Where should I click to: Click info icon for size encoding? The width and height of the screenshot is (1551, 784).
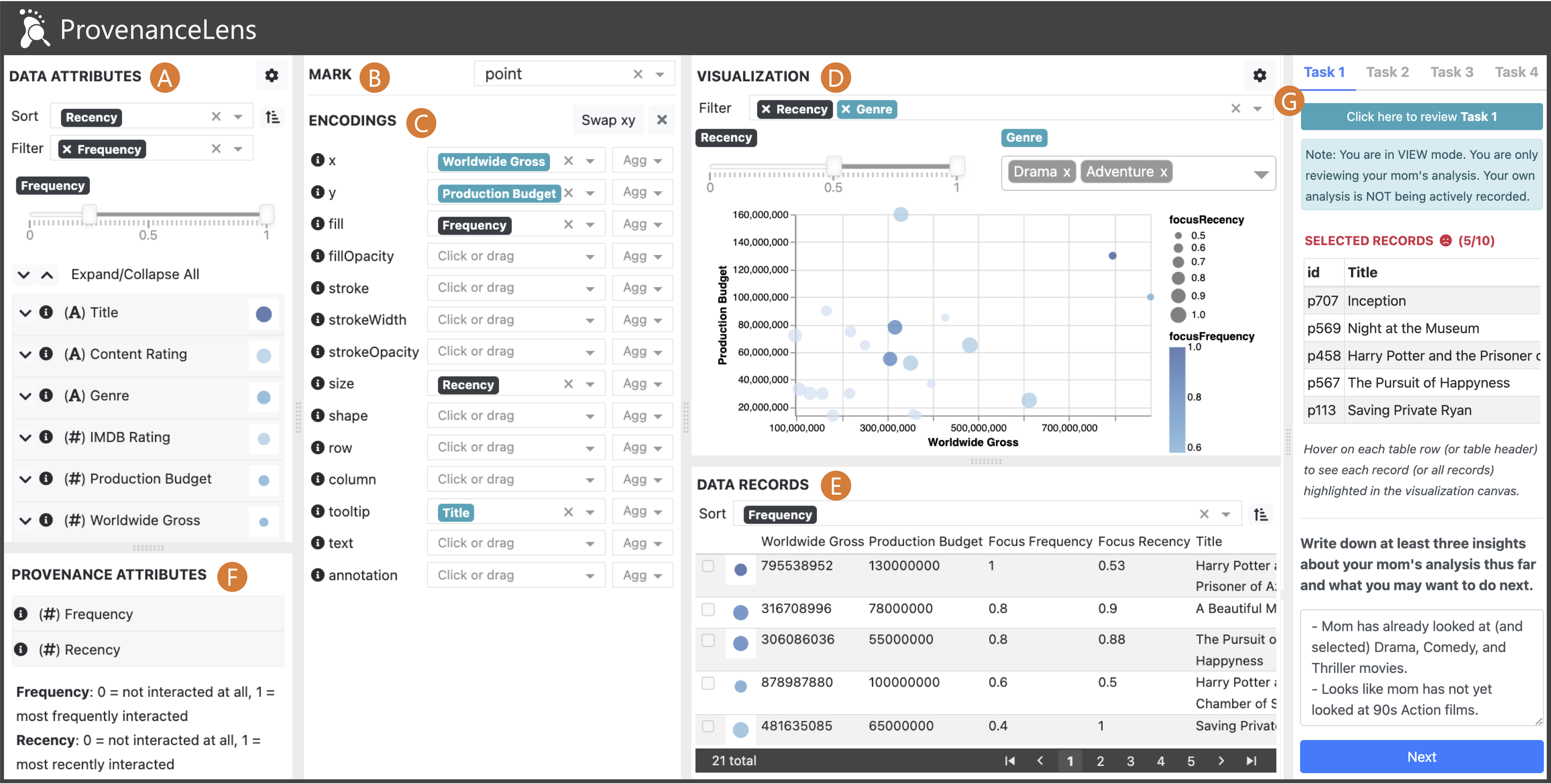pos(317,383)
